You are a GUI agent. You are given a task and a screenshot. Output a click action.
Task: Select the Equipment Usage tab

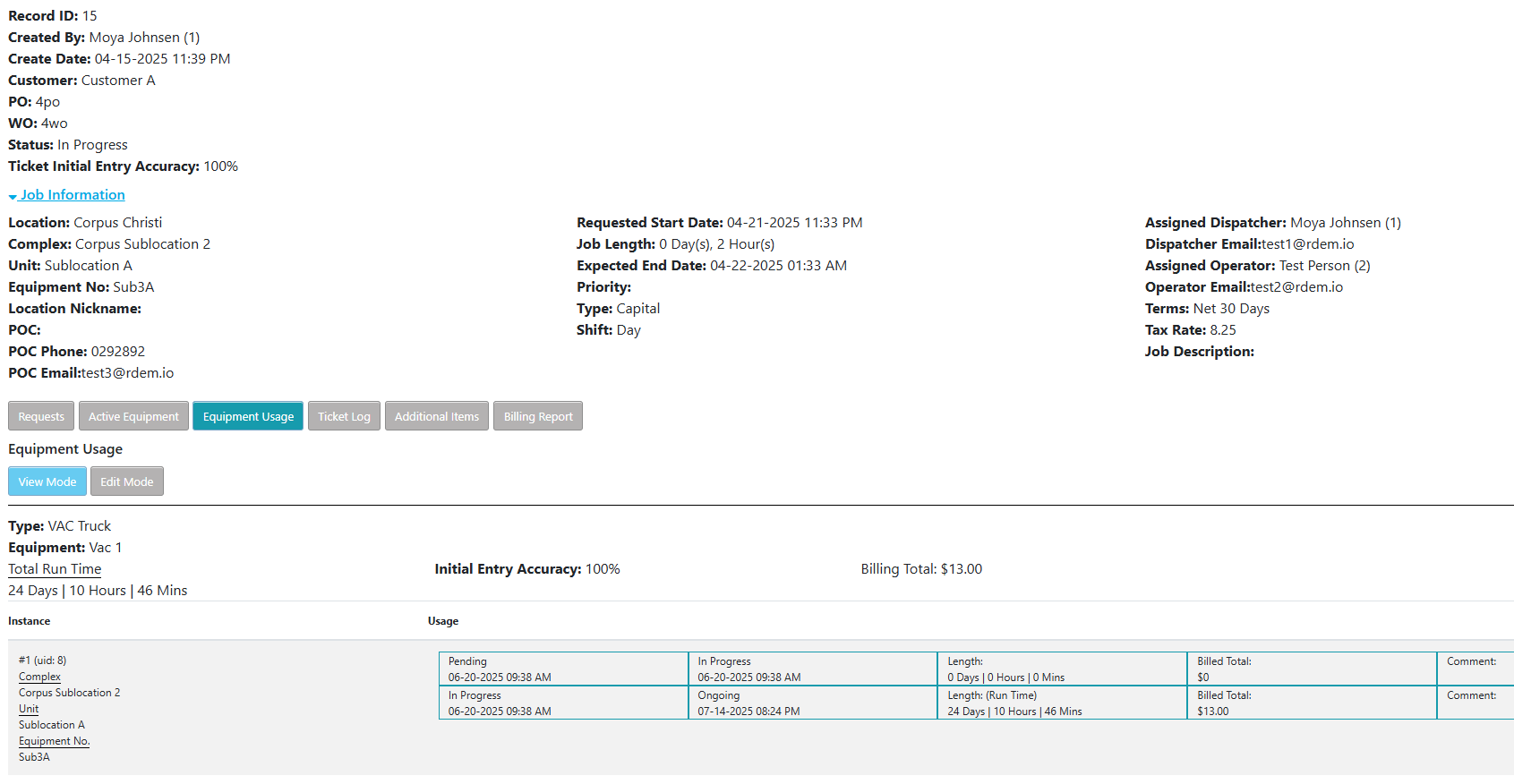248,416
